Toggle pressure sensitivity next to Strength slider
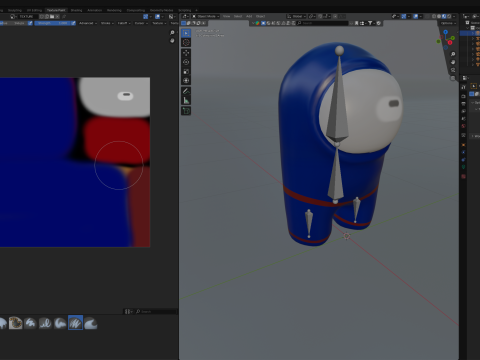Screen dimensions: 480x360 pos(73,23)
